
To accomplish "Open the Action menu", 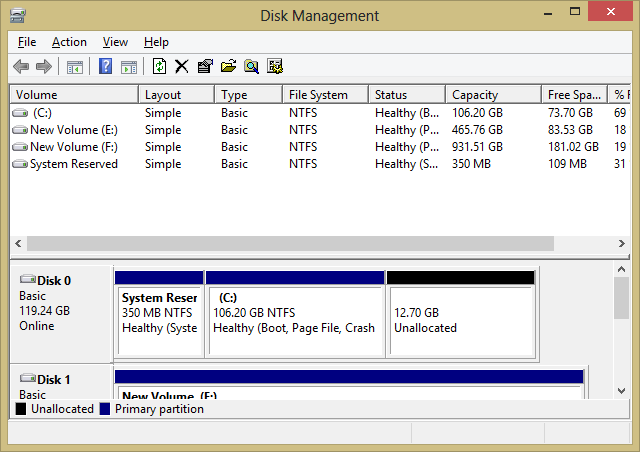I will point(69,42).
